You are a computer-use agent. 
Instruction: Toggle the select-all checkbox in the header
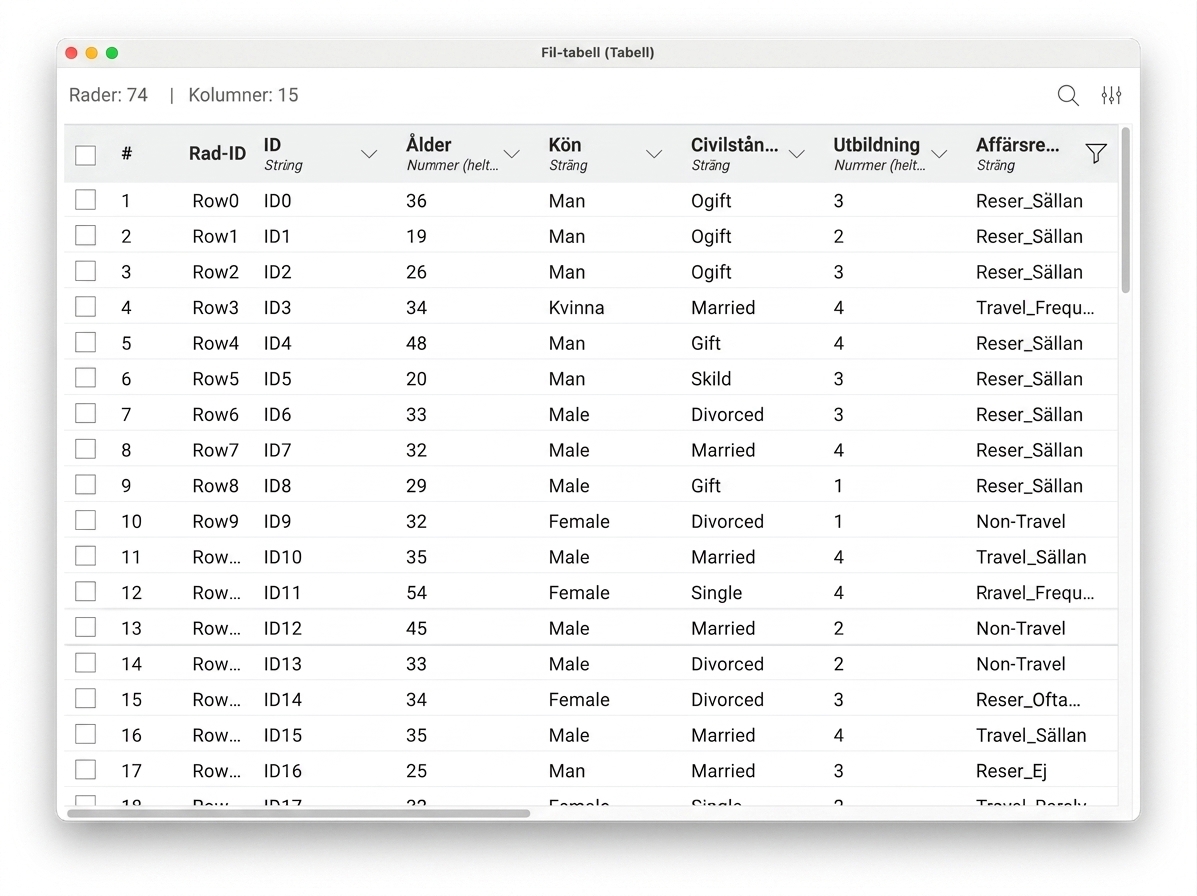[x=86, y=155]
